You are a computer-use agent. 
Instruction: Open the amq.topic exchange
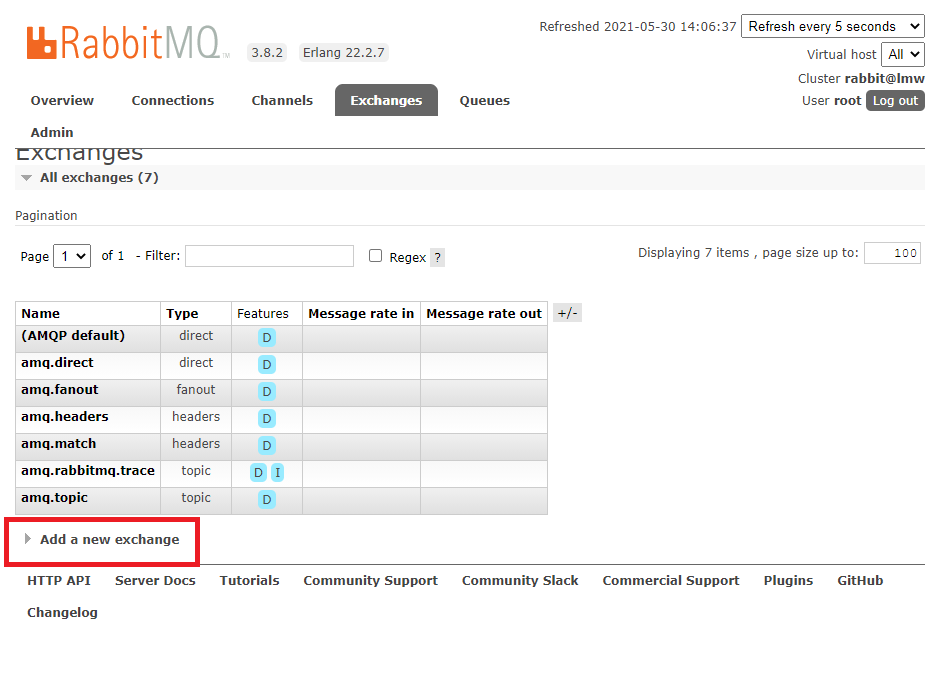click(x=54, y=497)
